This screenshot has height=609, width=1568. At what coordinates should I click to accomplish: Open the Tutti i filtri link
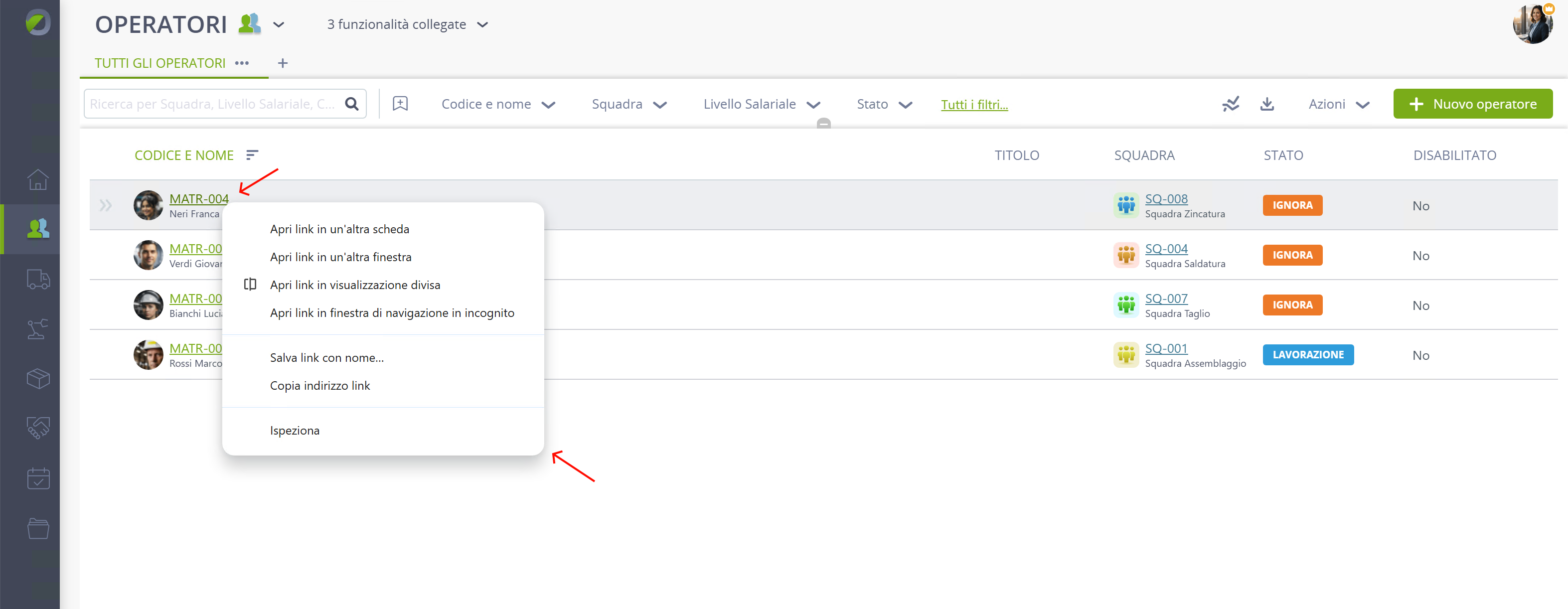click(x=974, y=105)
